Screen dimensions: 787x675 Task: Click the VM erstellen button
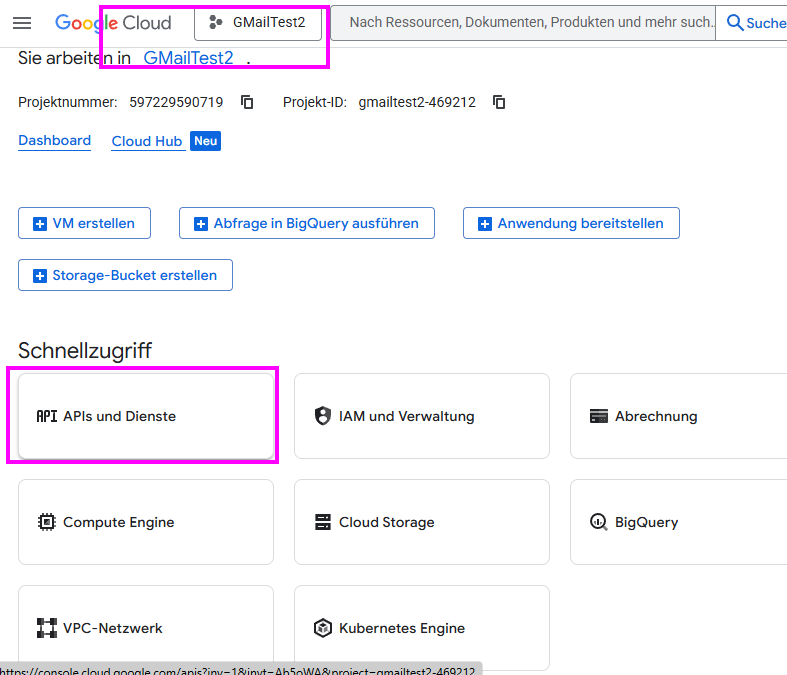click(x=84, y=223)
